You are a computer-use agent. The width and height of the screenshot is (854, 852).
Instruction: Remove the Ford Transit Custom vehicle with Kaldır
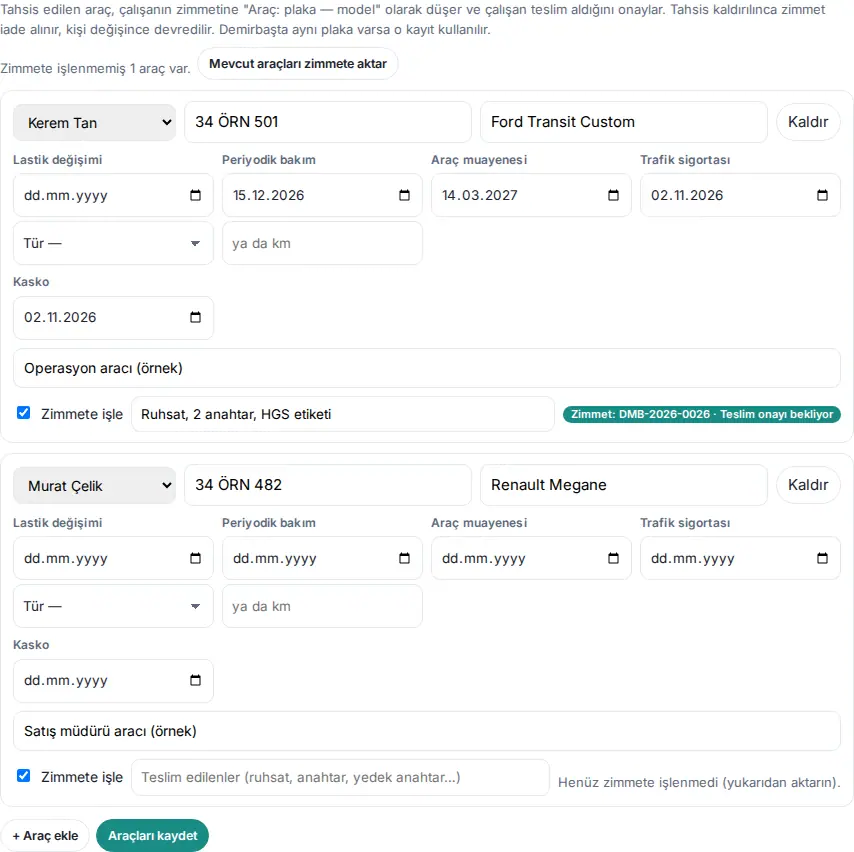coord(808,122)
